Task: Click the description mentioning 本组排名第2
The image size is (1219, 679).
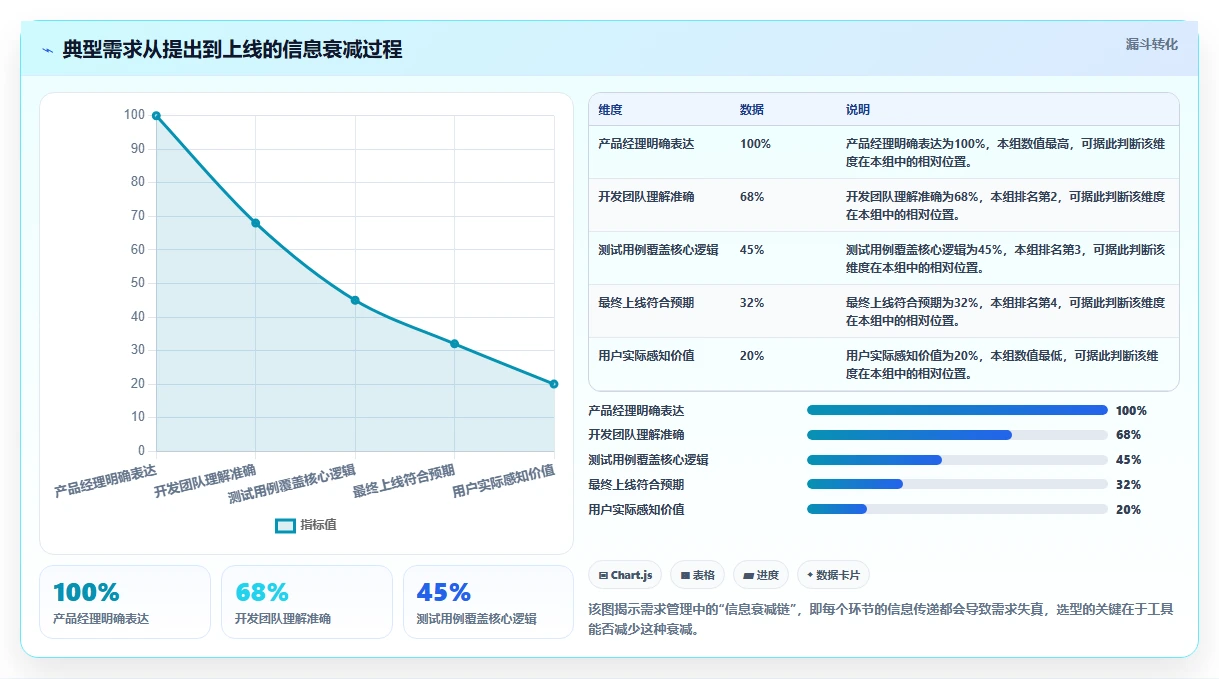Action: click(x=1005, y=206)
